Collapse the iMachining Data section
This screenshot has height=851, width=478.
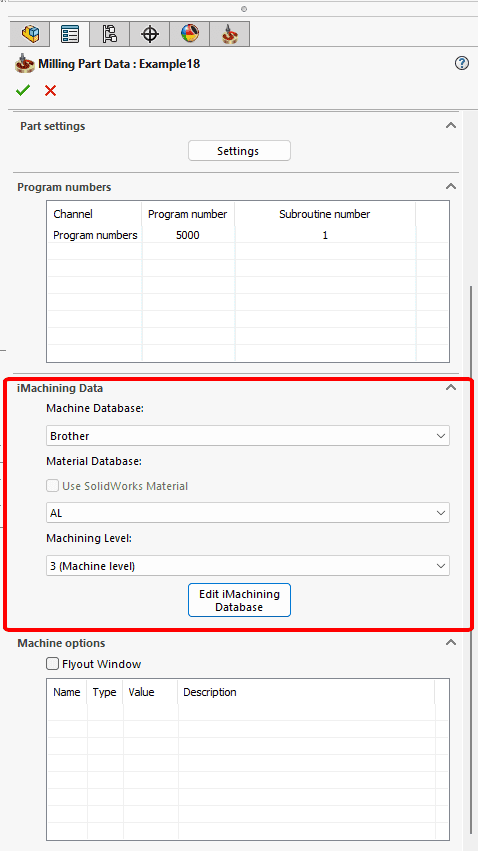tap(450, 388)
